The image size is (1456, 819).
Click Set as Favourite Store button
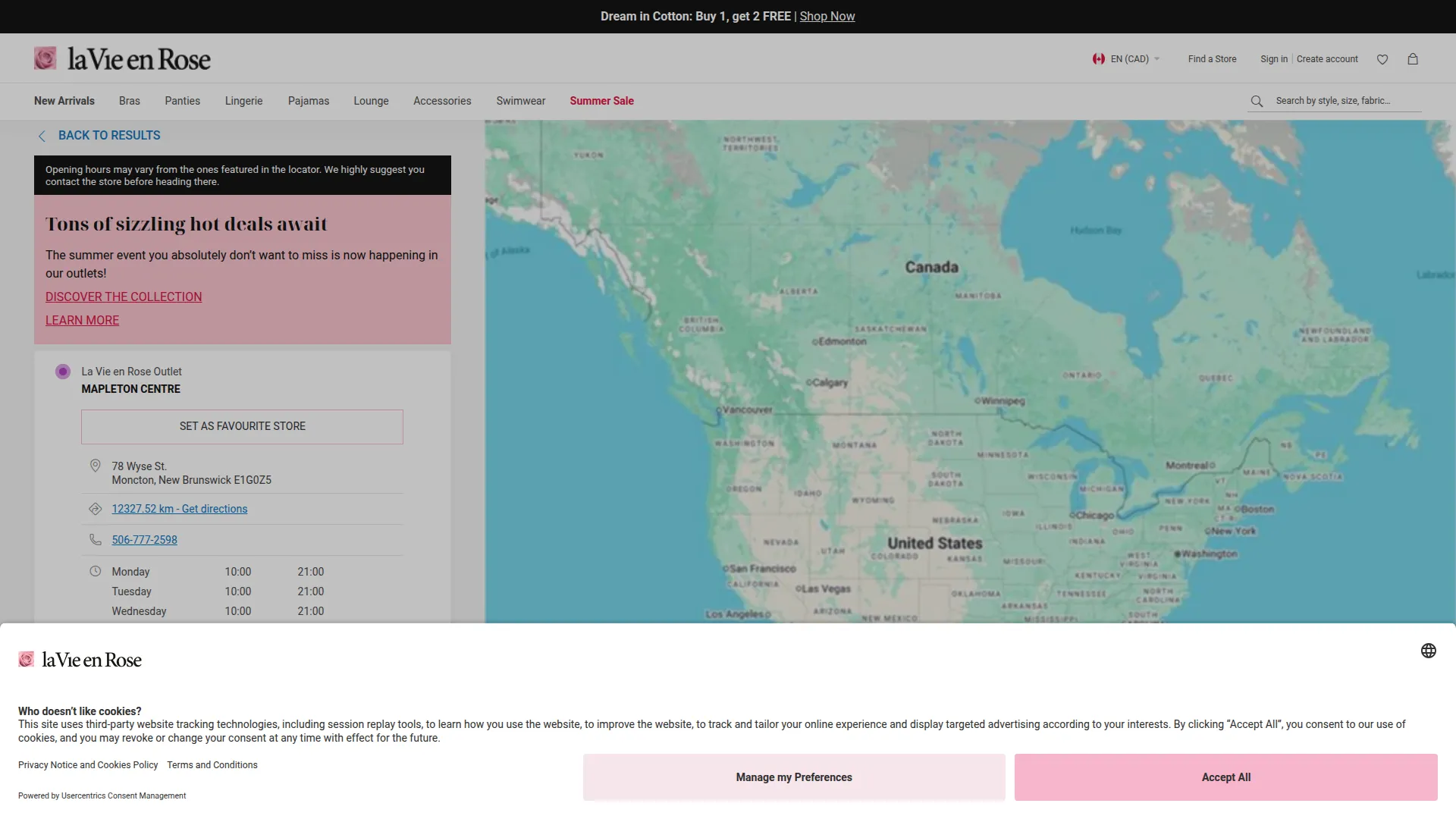pos(243,427)
